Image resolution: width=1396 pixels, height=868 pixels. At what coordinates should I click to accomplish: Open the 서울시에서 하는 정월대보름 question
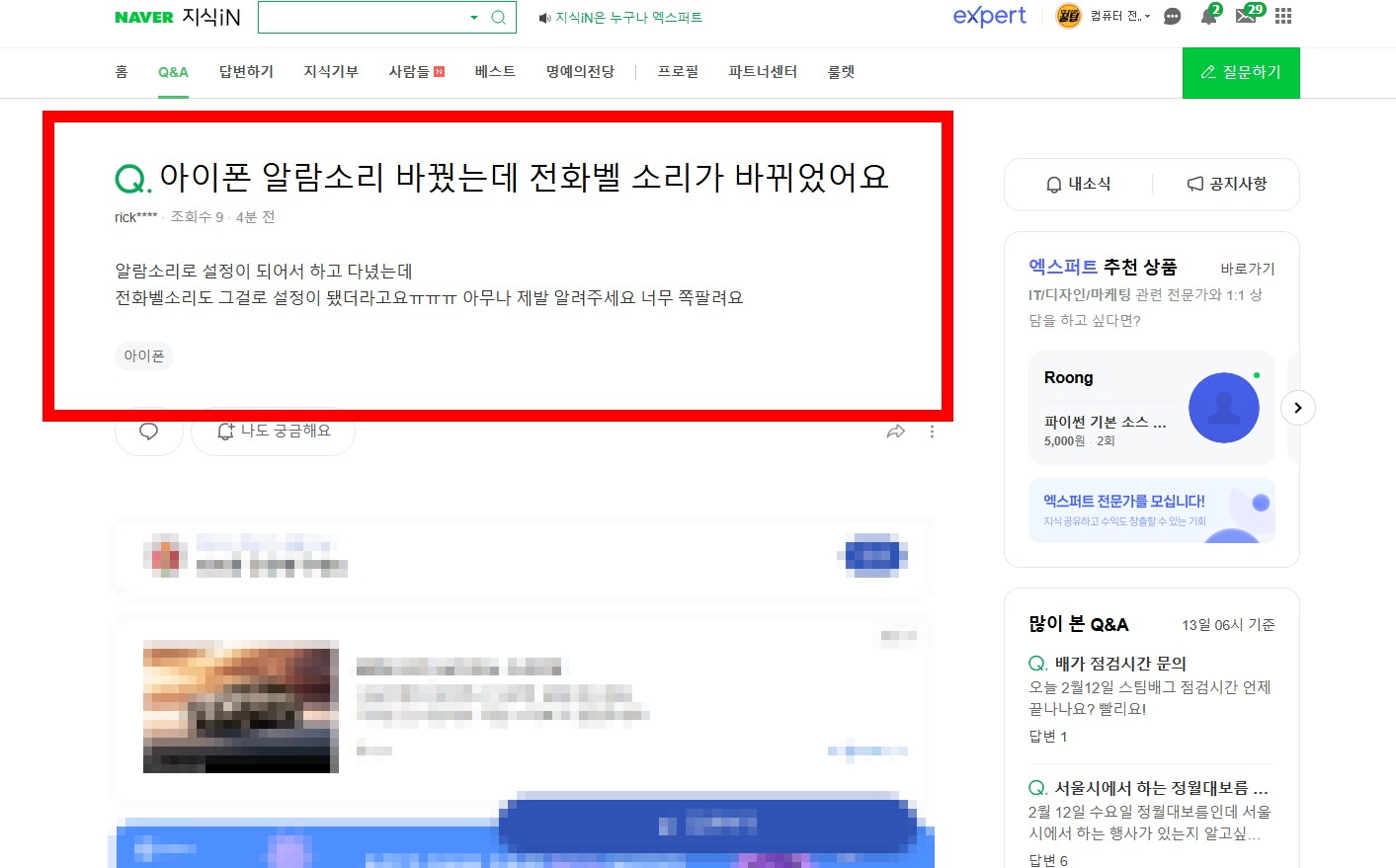tap(1162, 788)
